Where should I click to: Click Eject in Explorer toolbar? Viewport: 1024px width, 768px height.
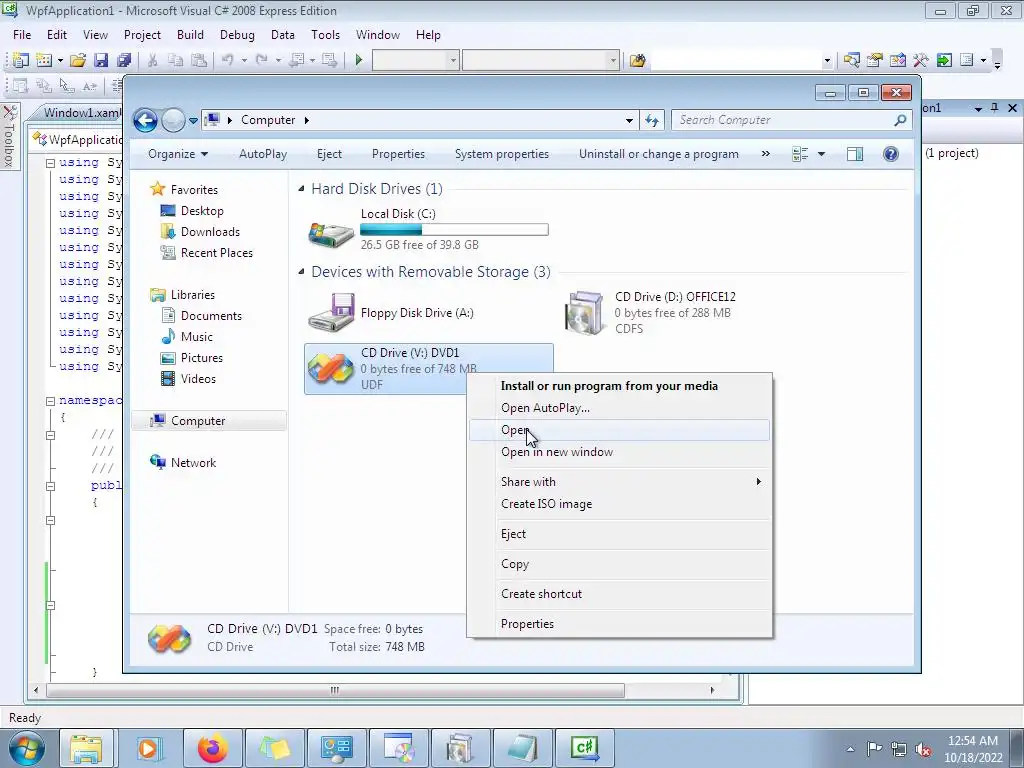[x=329, y=154]
